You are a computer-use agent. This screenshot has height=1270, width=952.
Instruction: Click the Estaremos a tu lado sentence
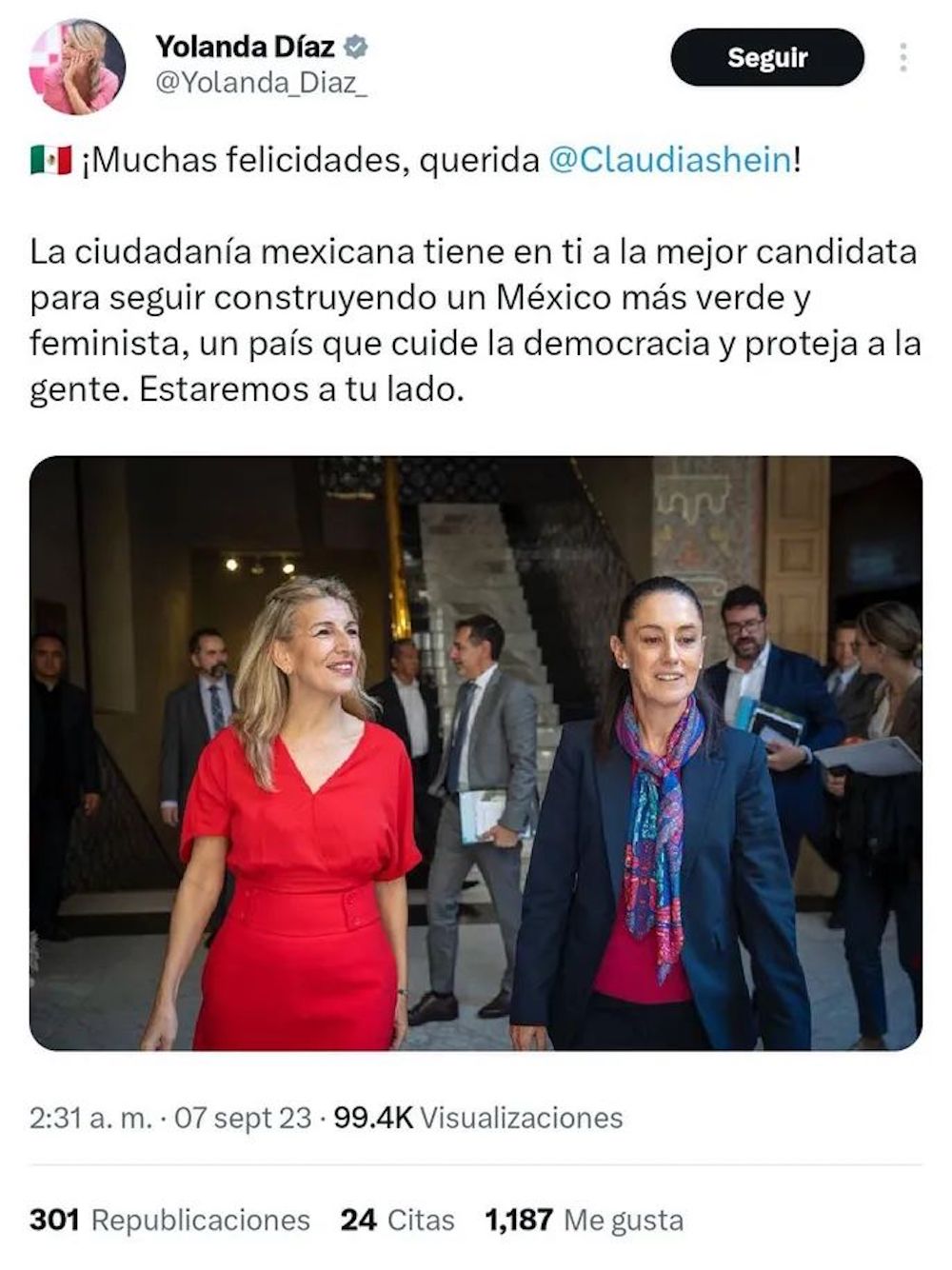click(301, 390)
